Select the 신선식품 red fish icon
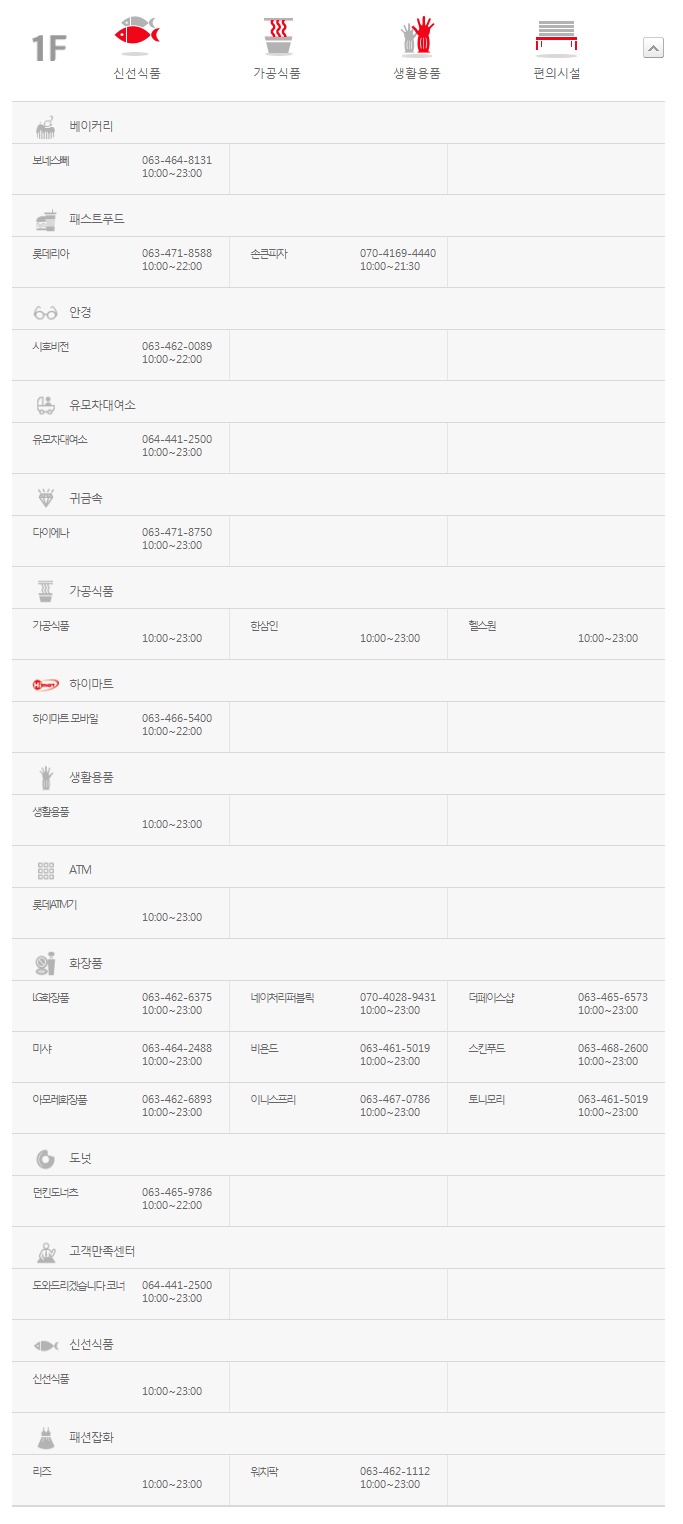683x1524 pixels. click(137, 36)
